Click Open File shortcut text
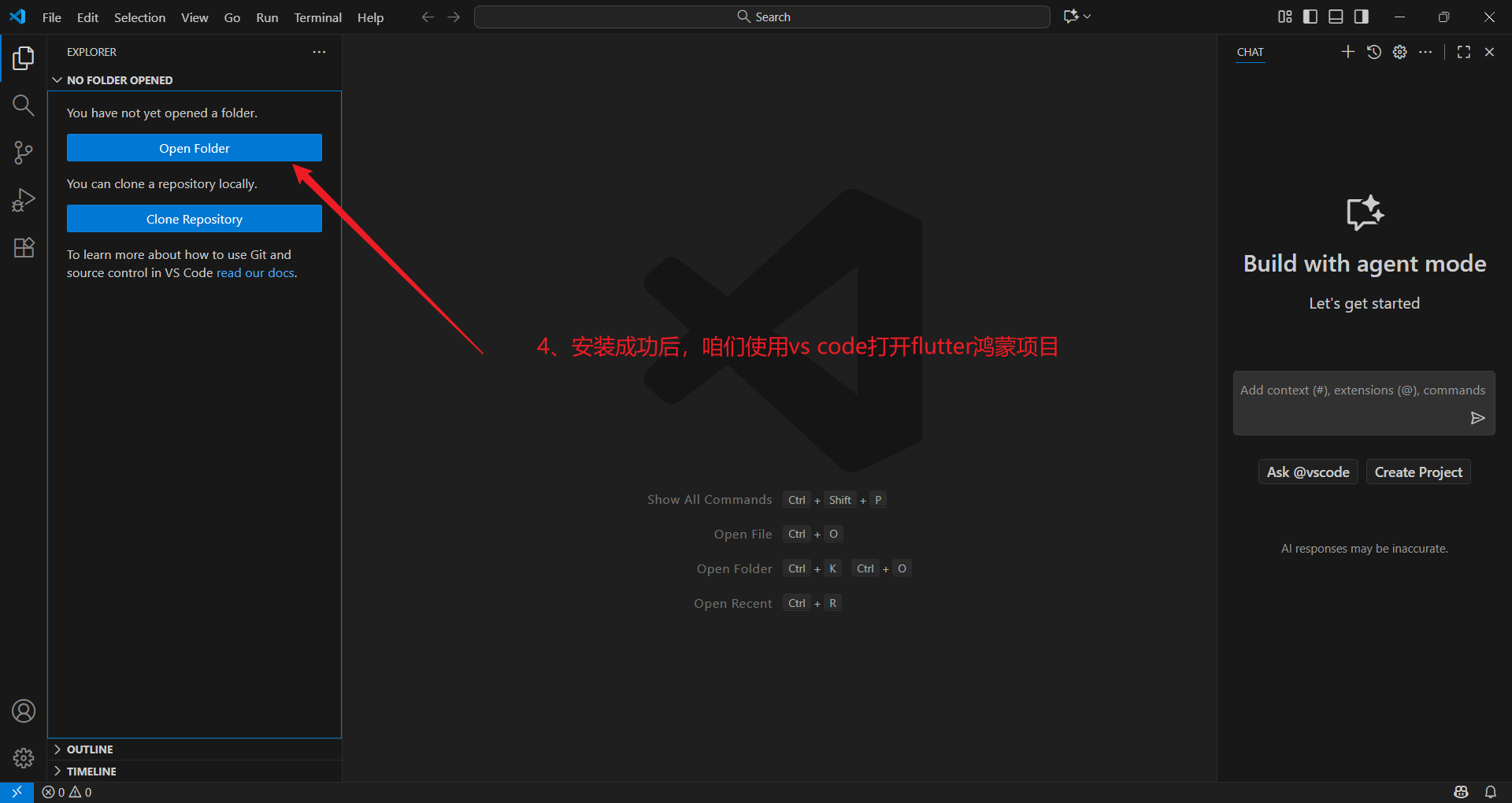Viewport: 1512px width, 803px height. pos(743,535)
